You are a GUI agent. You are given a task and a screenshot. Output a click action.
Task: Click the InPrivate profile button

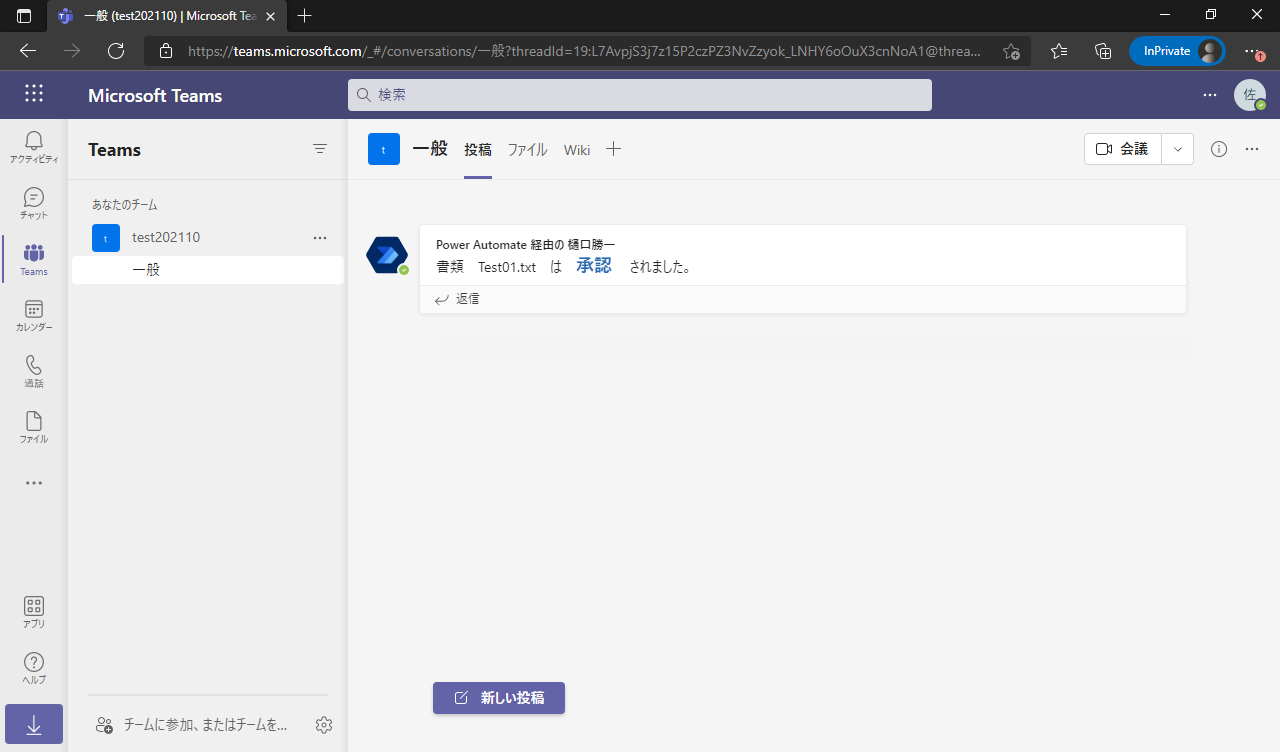1177,51
